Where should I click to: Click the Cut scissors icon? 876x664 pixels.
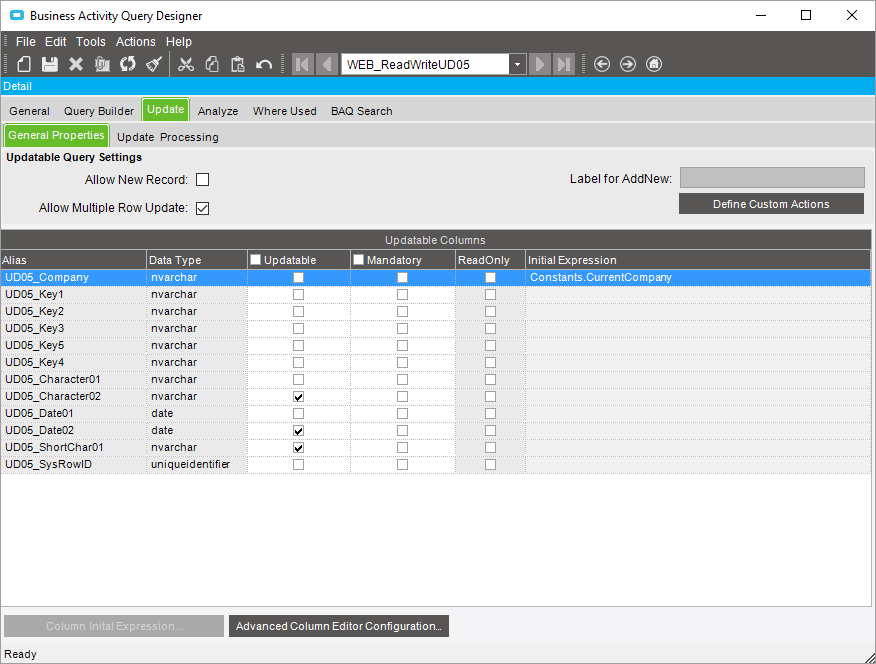[186, 64]
